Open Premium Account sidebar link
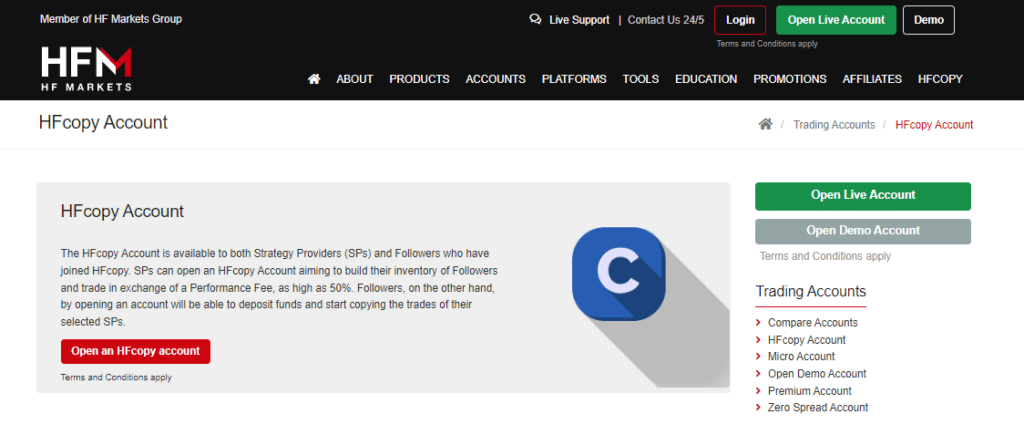This screenshot has height=435, width=1024. click(810, 391)
